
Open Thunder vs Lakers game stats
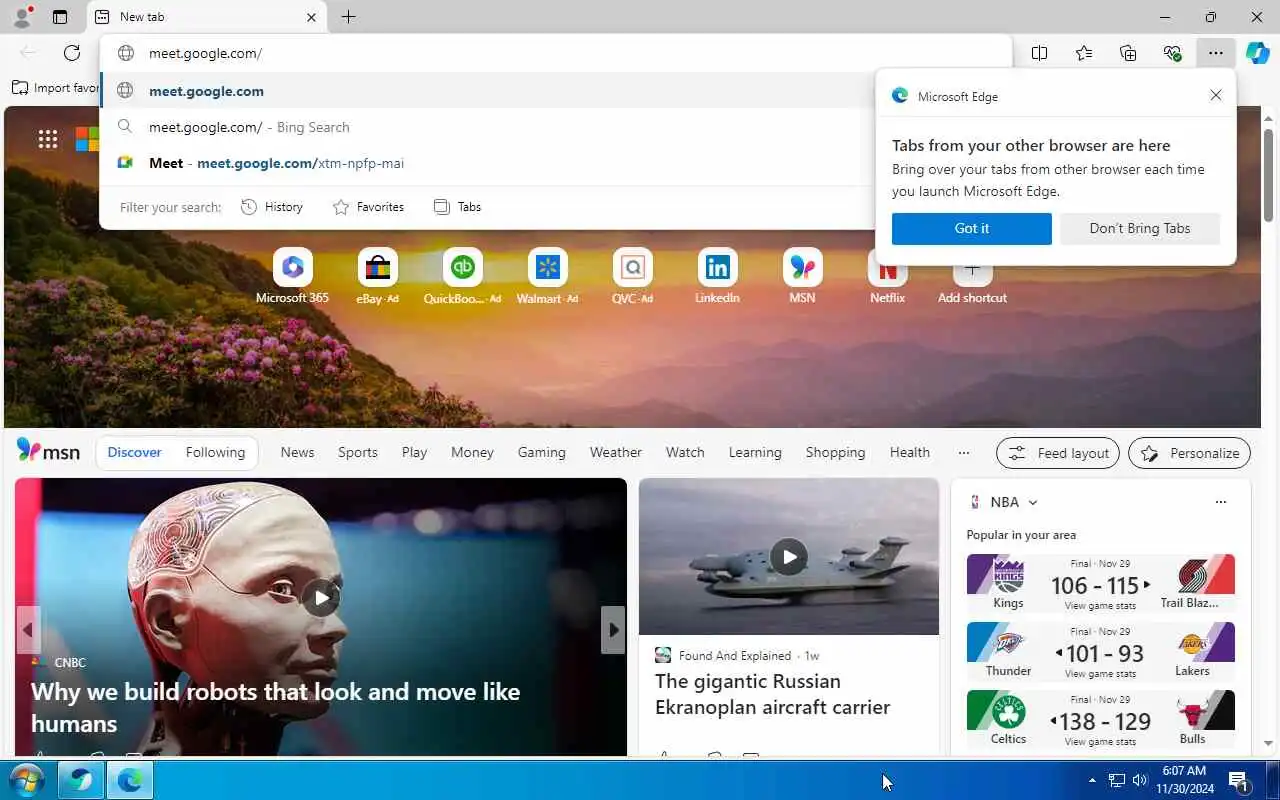tap(1100, 674)
